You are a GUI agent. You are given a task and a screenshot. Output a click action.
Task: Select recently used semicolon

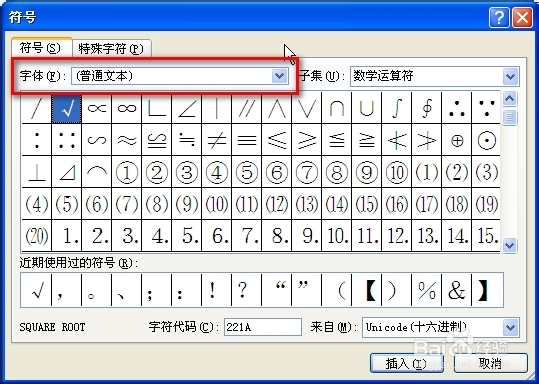click(156, 290)
